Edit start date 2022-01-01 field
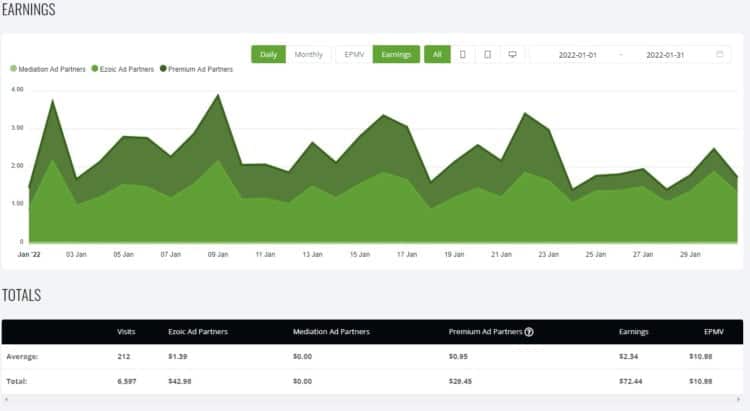 (577, 55)
